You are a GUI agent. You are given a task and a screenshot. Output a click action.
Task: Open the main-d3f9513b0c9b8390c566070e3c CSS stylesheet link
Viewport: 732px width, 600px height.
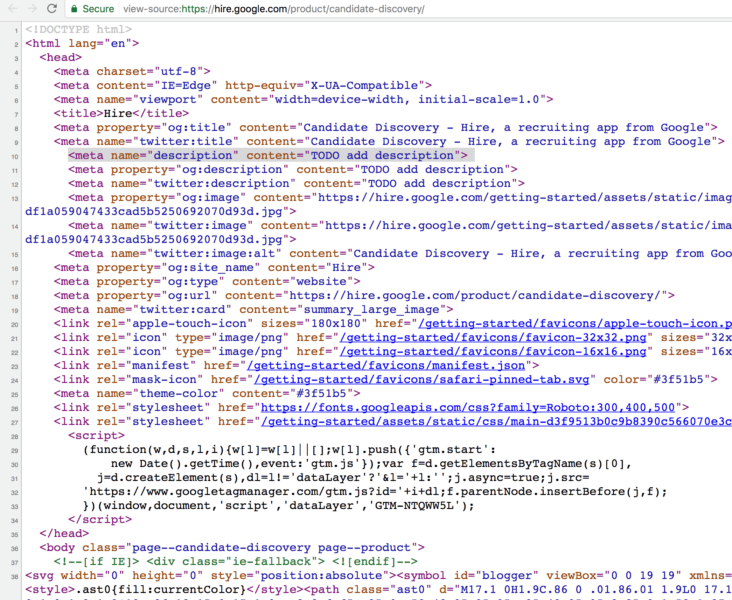[x=496, y=422]
